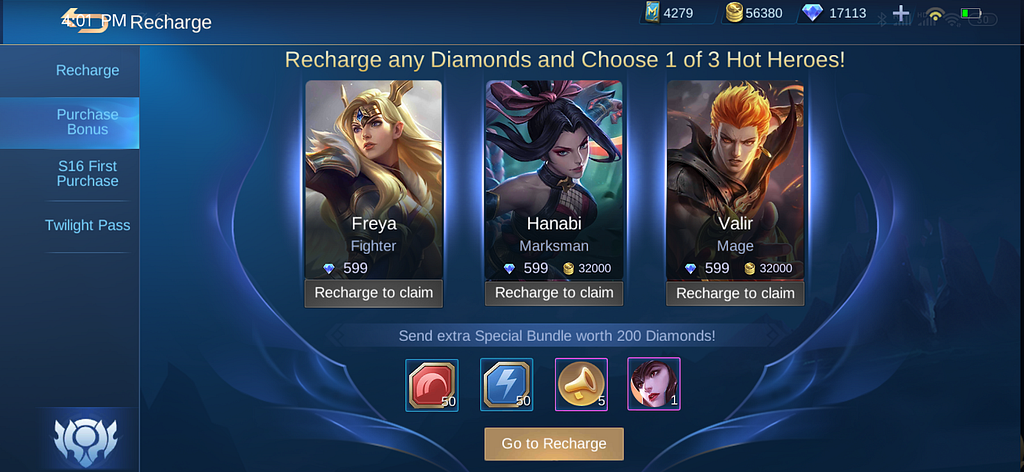Select the blue lightning reward icon
This screenshot has height=472, width=1024.
506,385
